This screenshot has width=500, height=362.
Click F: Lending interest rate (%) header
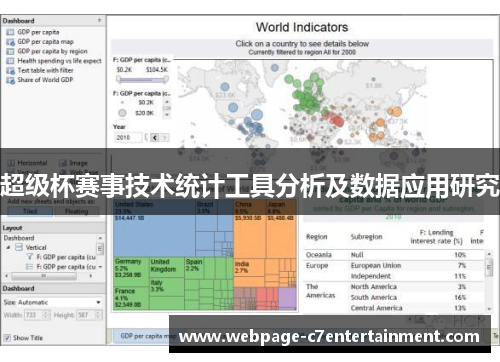[436, 237]
